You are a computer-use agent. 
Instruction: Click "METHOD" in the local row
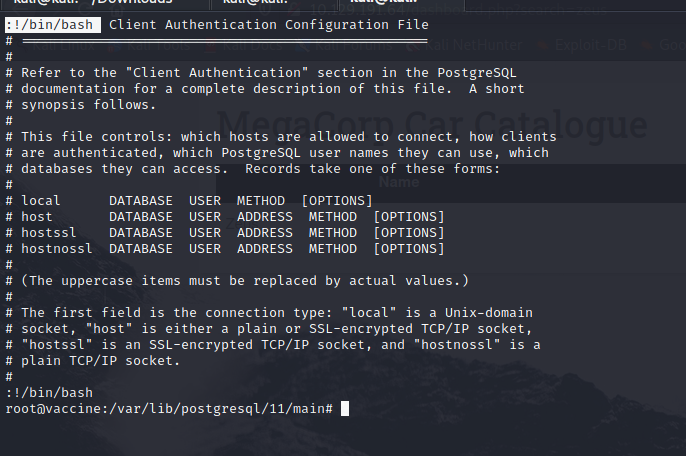(261, 201)
